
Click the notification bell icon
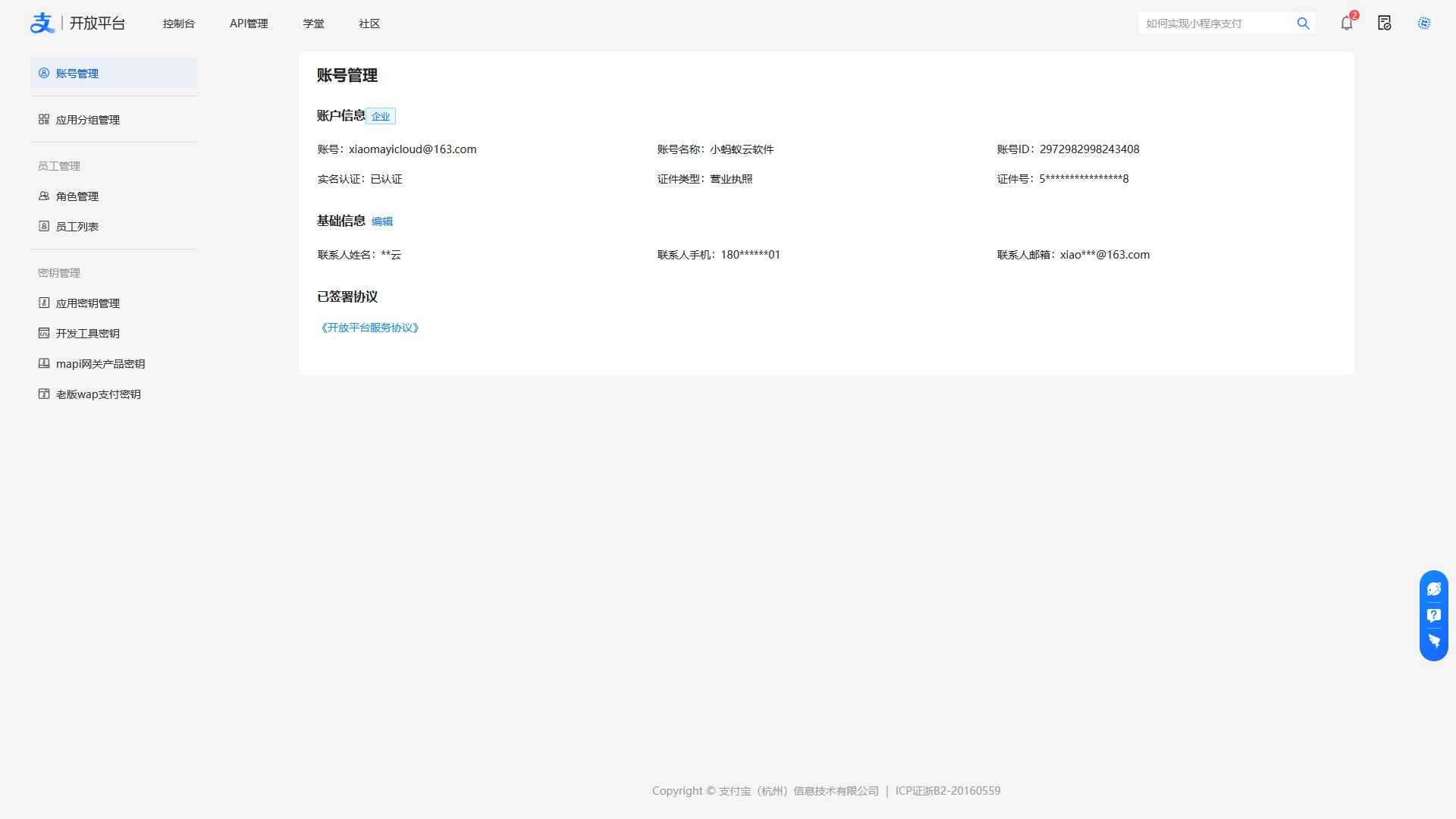(x=1346, y=24)
